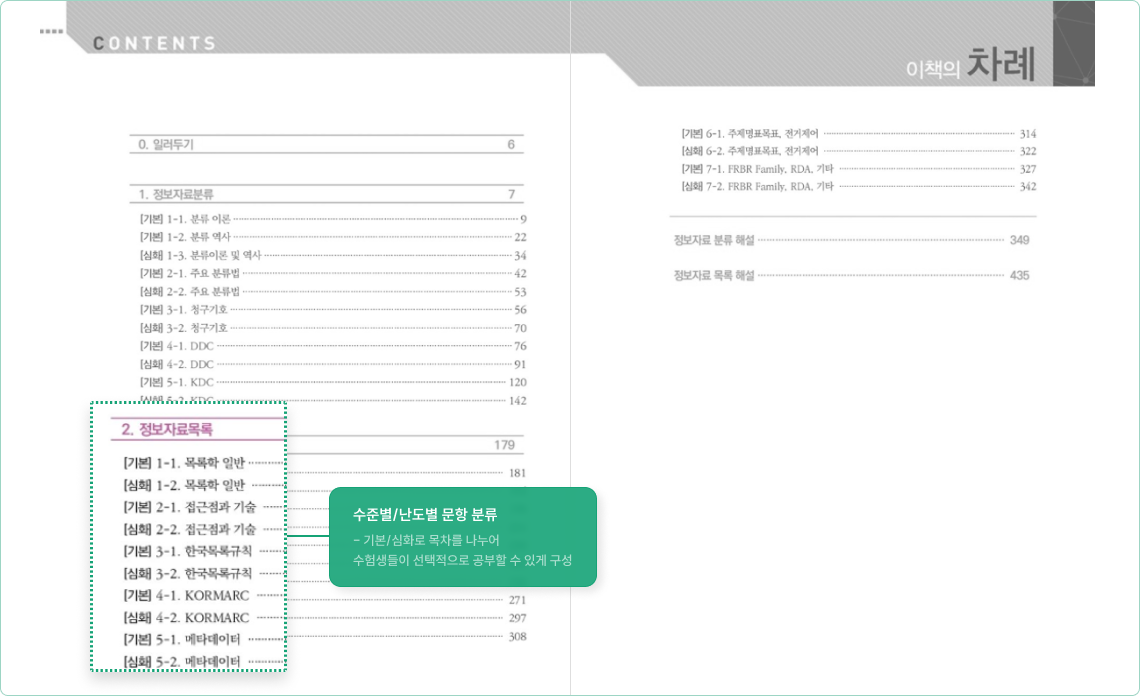Open the '1. 정보자료분류' section heading
Viewport: 1140px width, 696px height.
pos(176,194)
